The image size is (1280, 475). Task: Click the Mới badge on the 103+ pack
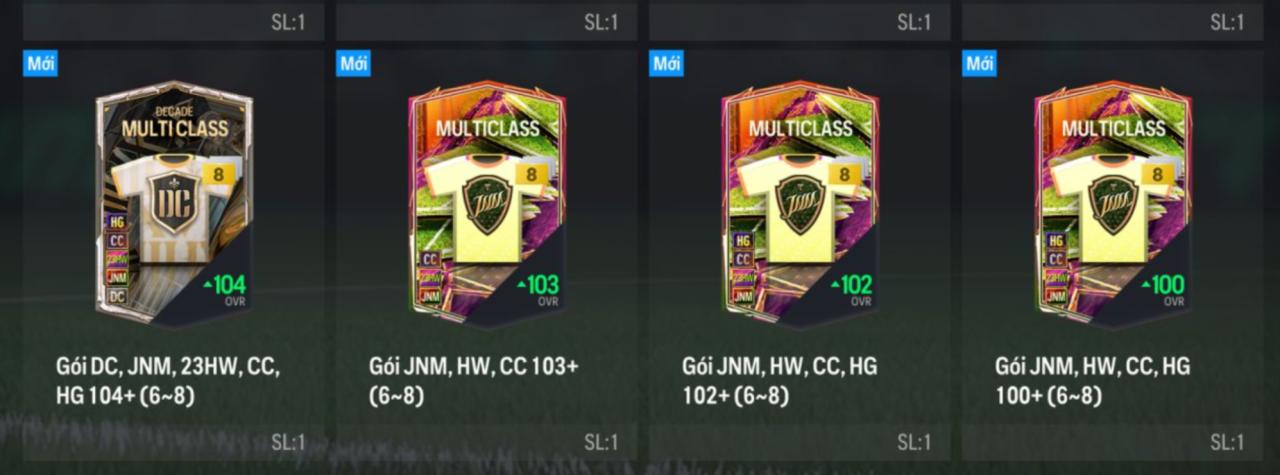354,64
